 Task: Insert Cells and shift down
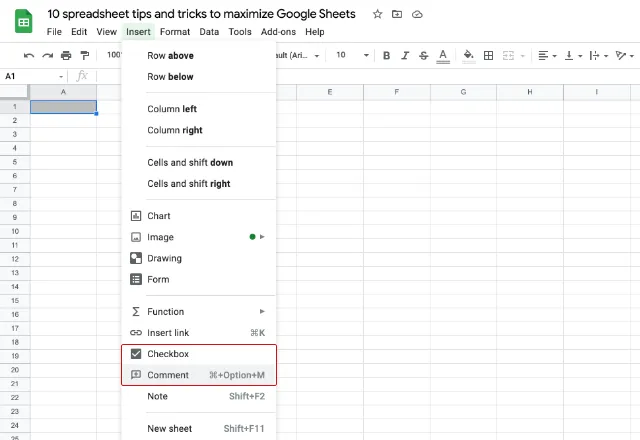pyautogui.click(x=199, y=162)
